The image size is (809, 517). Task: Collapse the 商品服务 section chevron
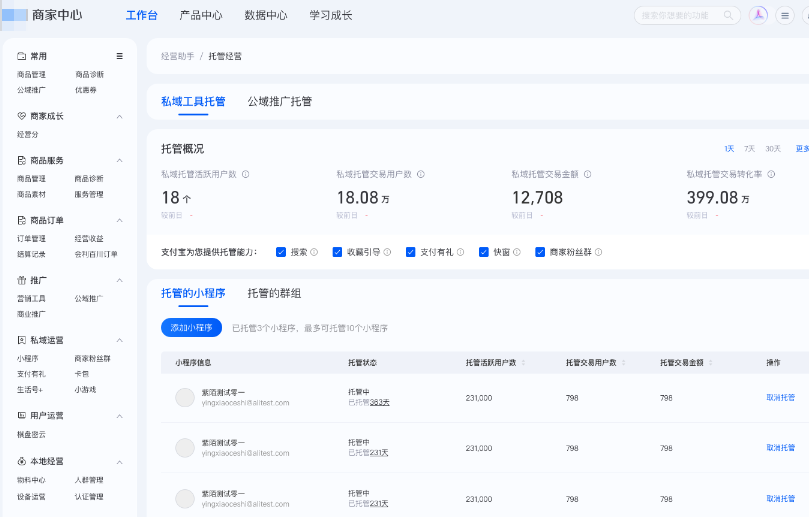(120, 160)
